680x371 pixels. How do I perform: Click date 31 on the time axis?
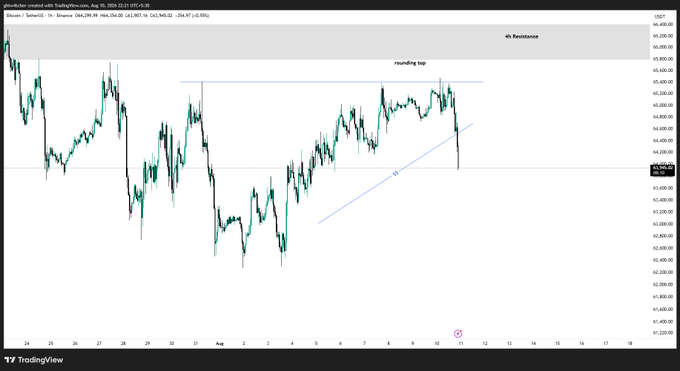[196, 343]
